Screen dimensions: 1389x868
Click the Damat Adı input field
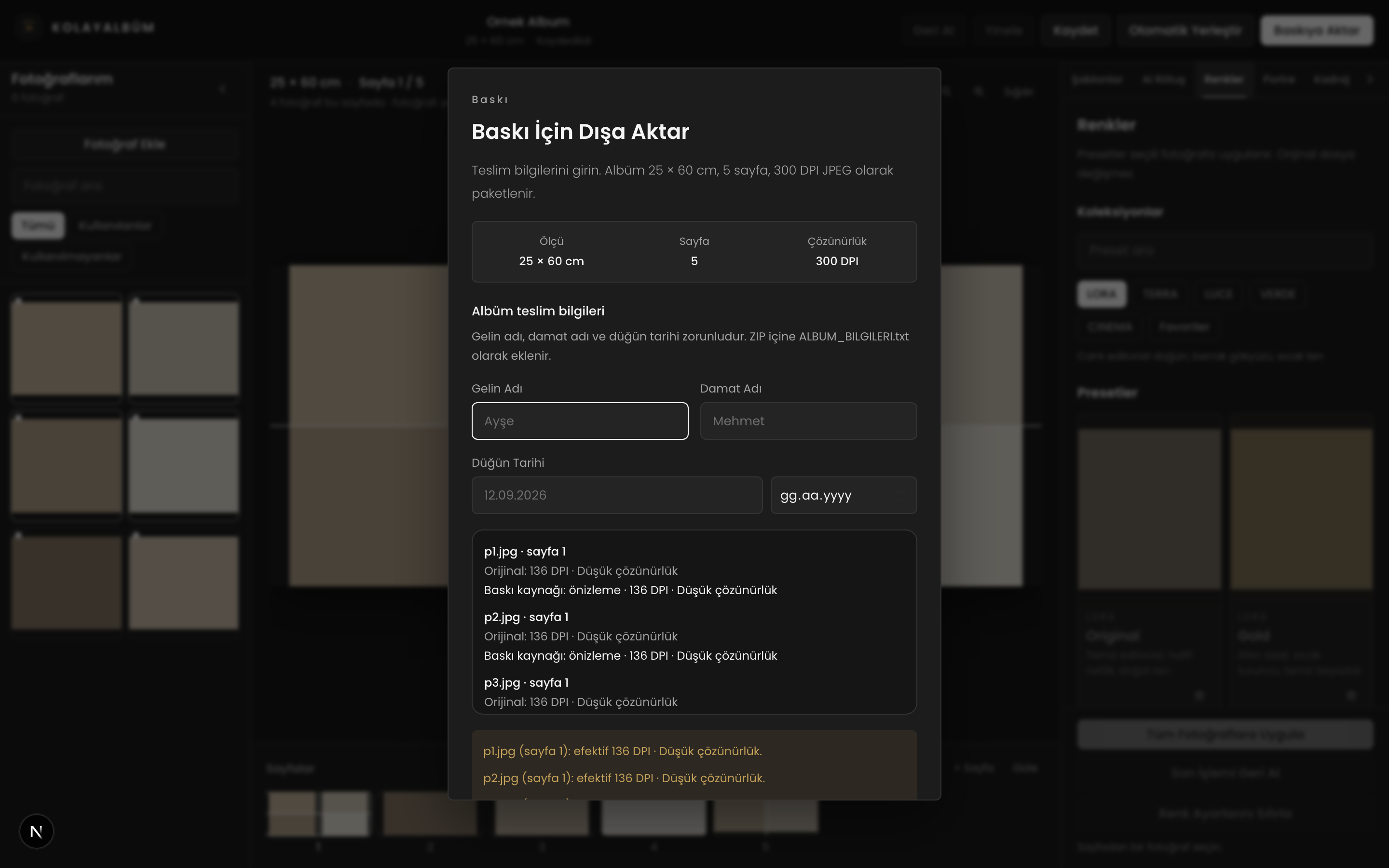(808, 421)
